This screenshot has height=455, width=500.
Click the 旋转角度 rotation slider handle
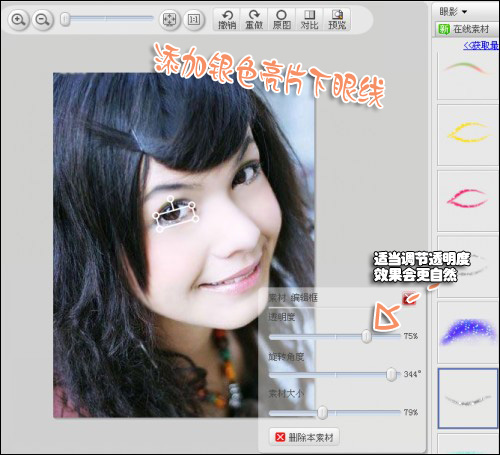pyautogui.click(x=391, y=374)
